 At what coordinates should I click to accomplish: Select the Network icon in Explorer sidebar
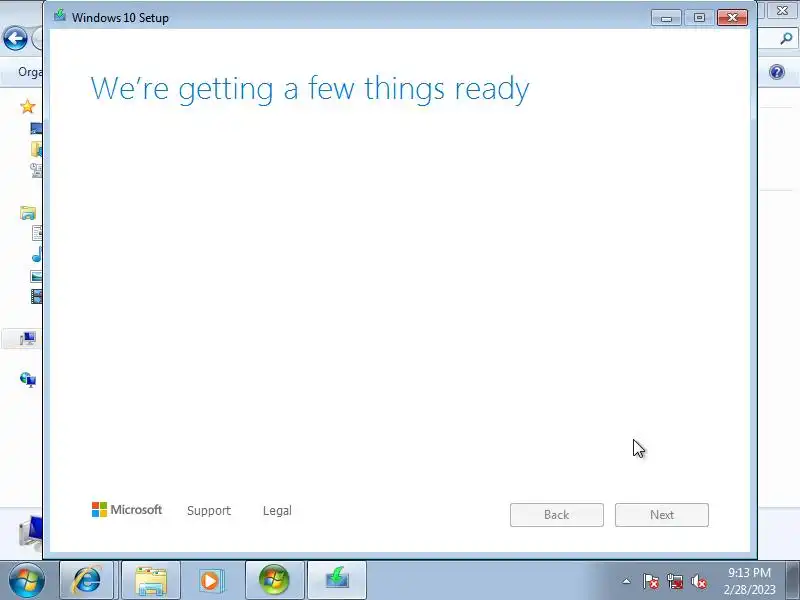(28, 380)
